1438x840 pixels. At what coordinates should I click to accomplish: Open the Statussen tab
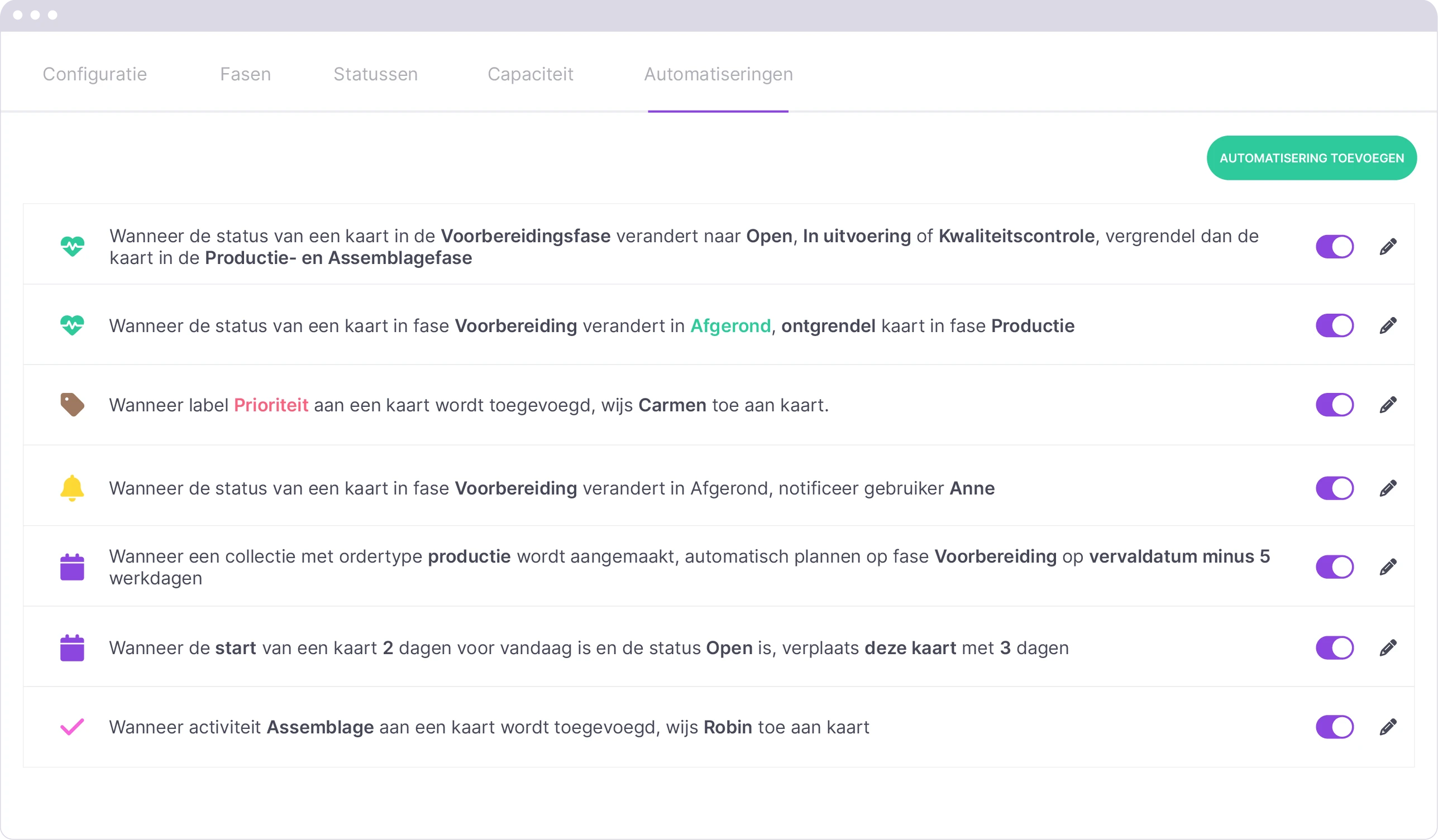click(375, 74)
